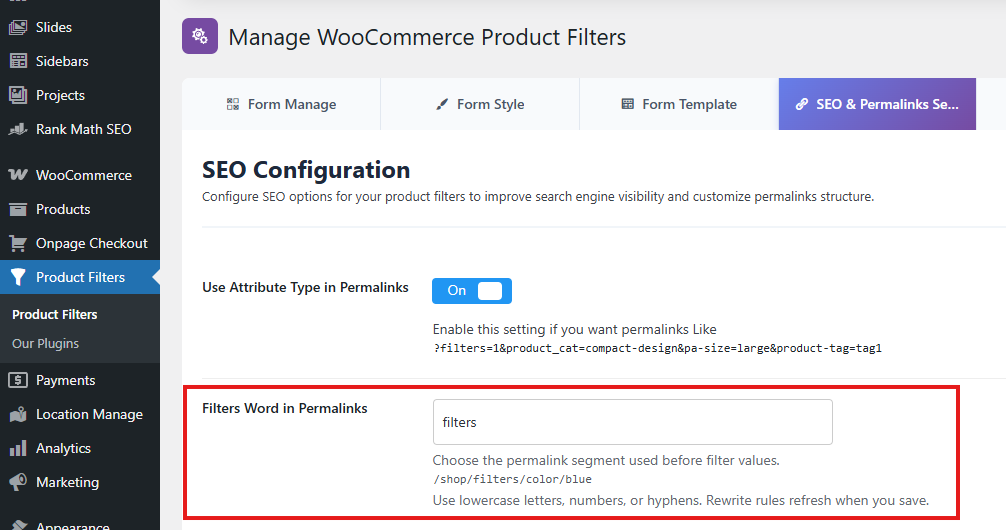1006x530 pixels.
Task: Click 'Enable this setting if you want' description
Action: click(574, 329)
